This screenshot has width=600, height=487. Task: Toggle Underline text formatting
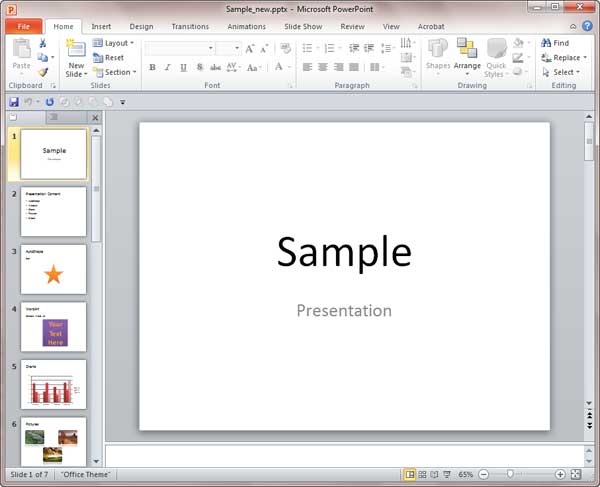[x=184, y=68]
